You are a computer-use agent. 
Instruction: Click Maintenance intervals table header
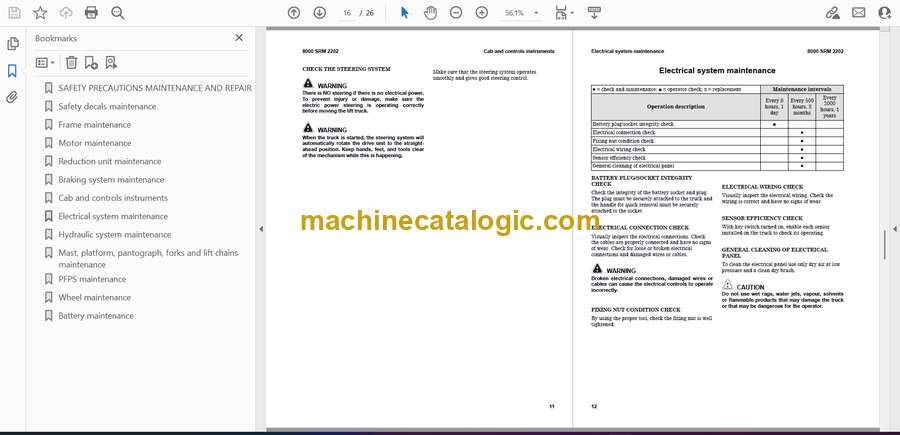coord(802,90)
